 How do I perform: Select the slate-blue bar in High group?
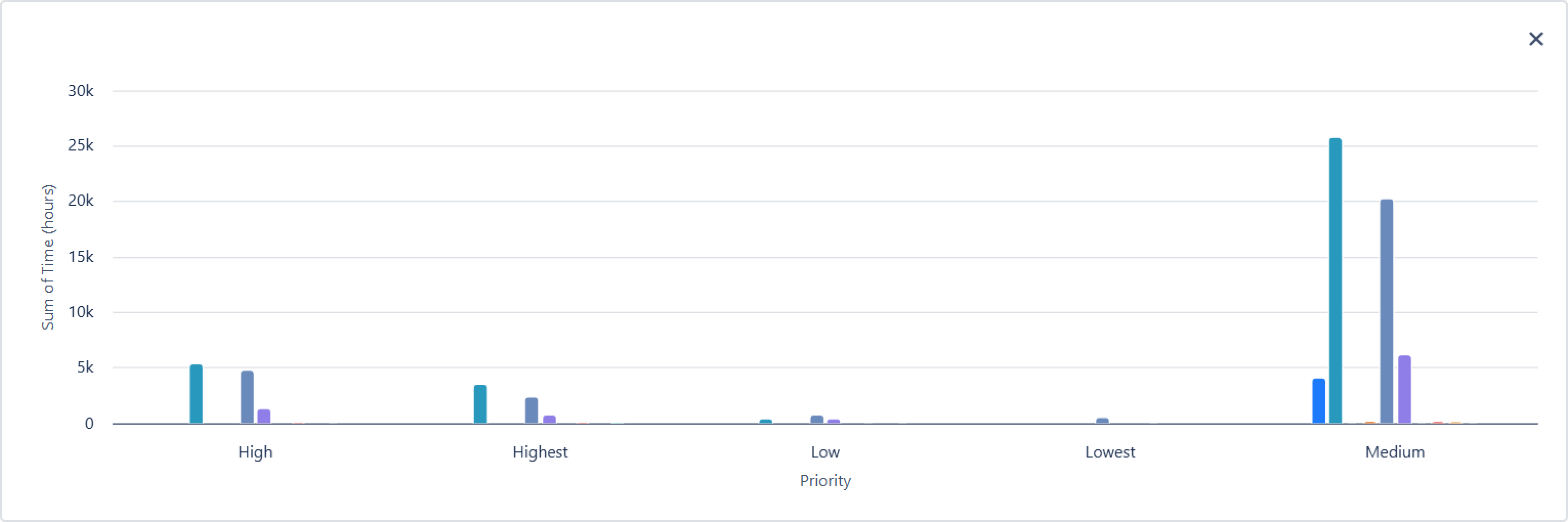click(x=247, y=397)
